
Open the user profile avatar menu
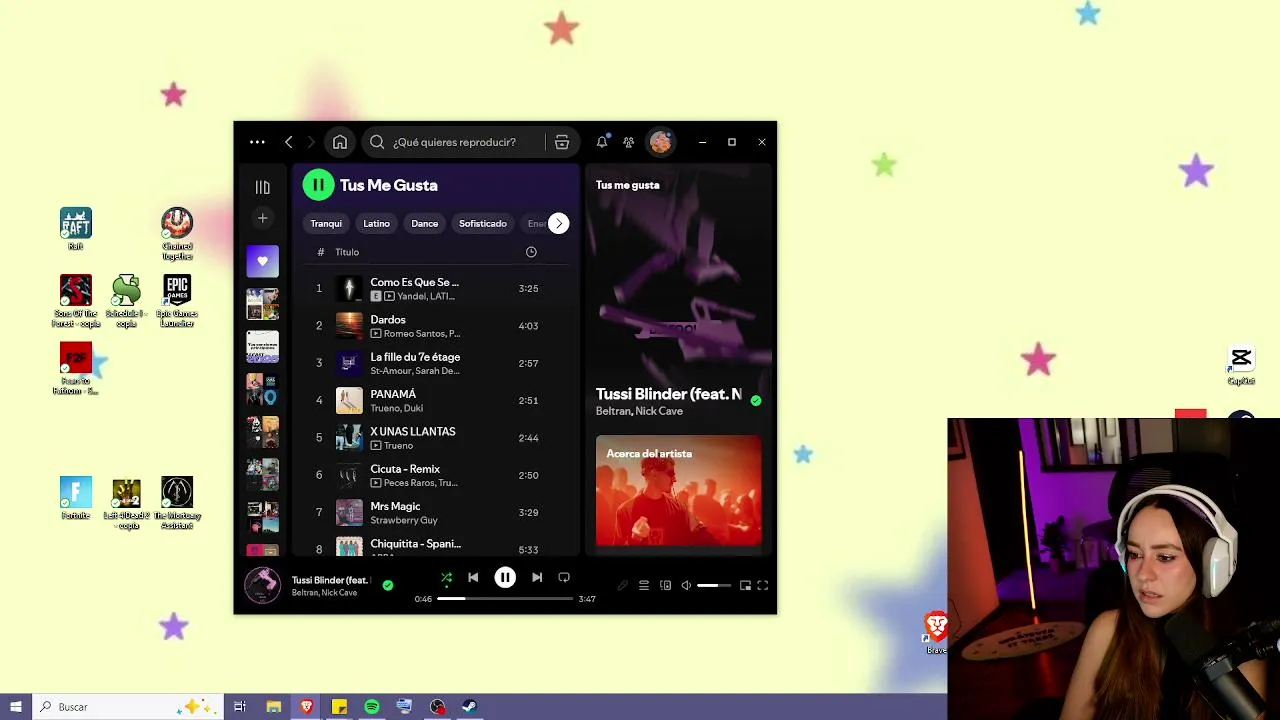(x=660, y=142)
